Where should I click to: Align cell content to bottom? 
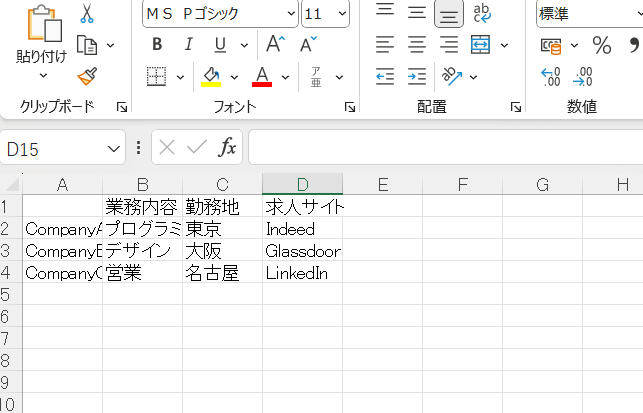449,14
